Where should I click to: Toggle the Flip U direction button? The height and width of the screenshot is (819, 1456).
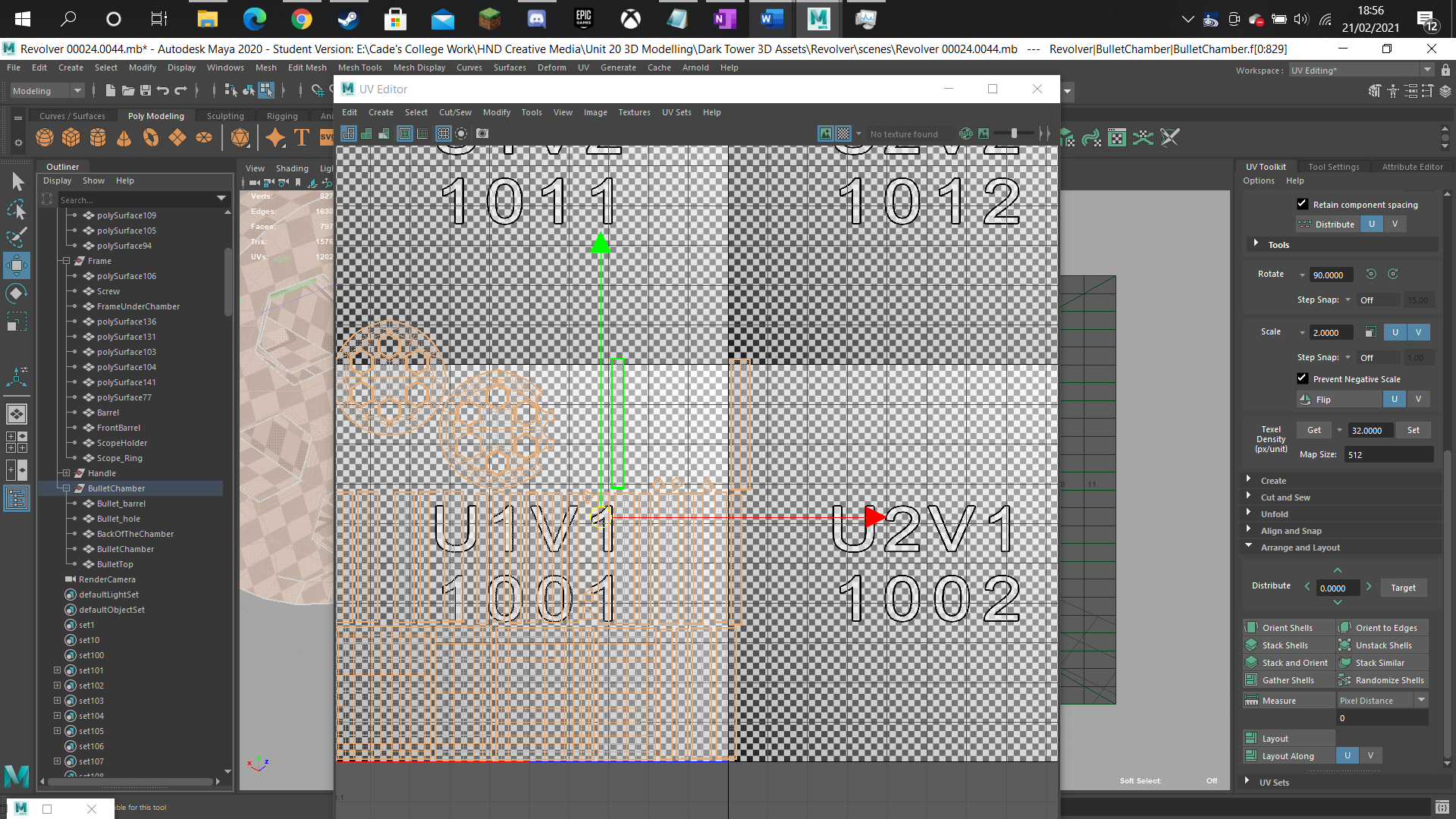coord(1395,400)
